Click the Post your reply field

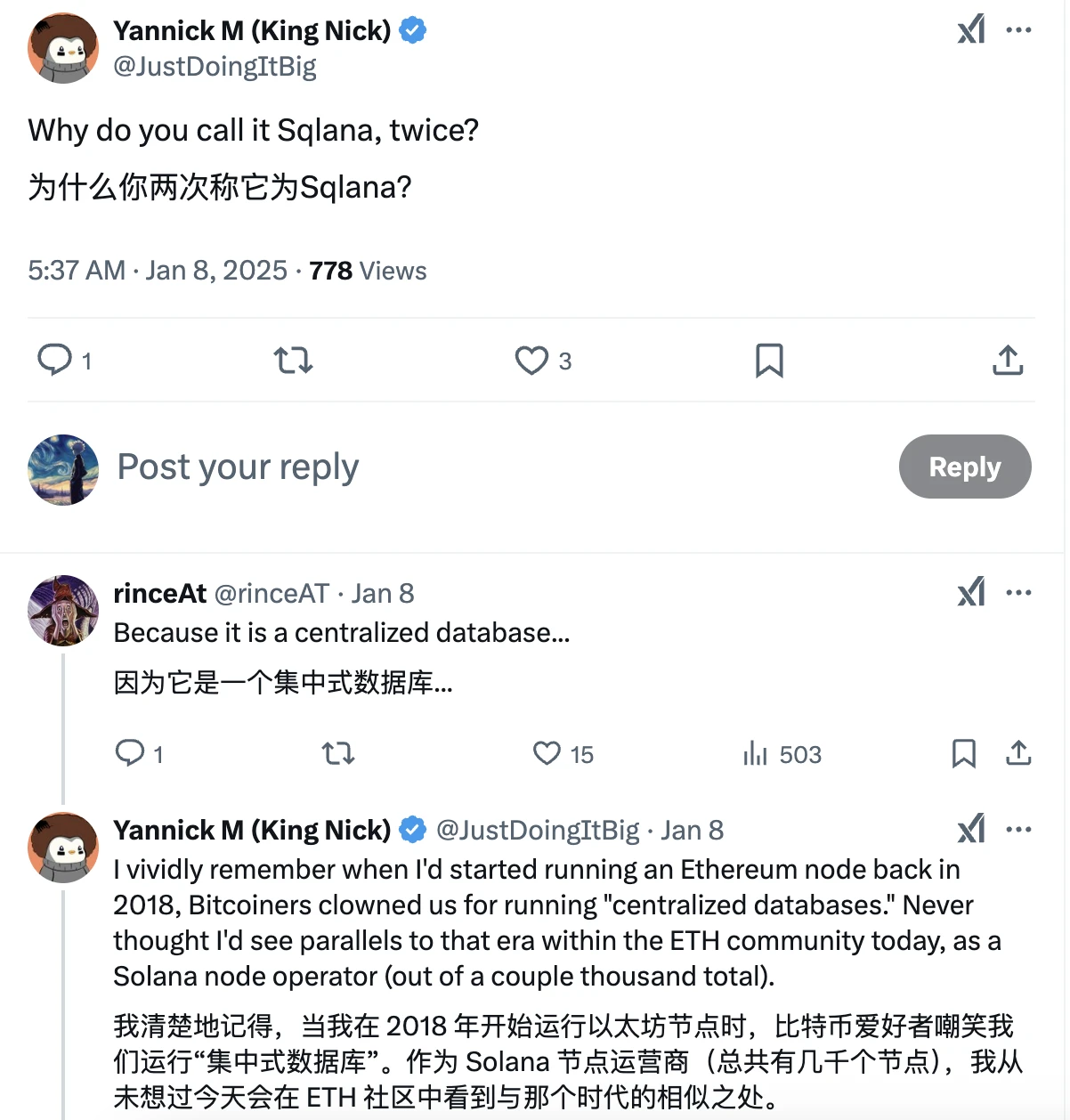tap(236, 467)
